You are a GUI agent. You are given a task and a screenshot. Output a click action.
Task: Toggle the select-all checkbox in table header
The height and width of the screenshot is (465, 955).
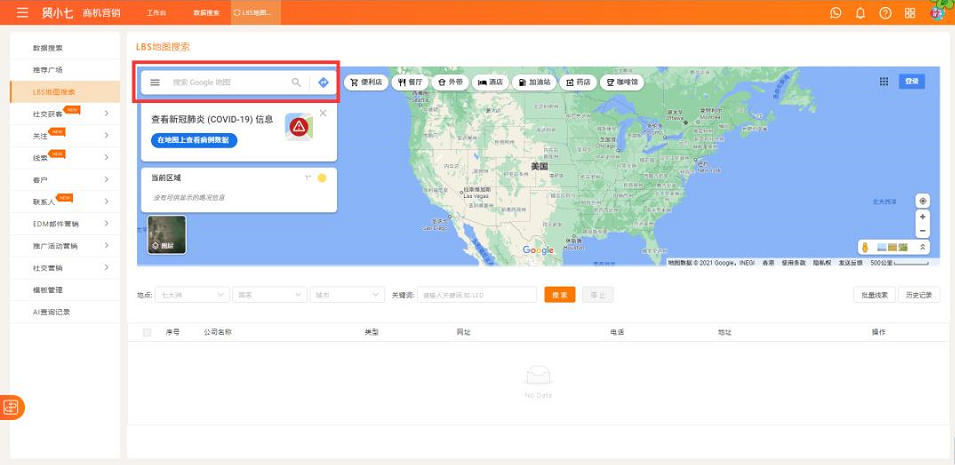point(147,333)
